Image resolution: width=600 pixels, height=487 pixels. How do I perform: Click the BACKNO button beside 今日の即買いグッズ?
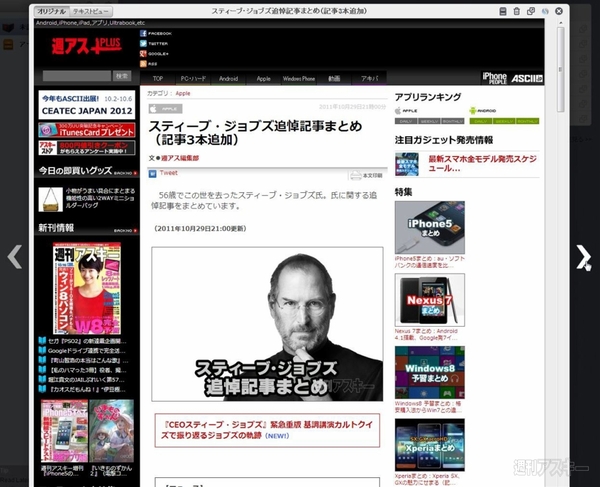(126, 173)
